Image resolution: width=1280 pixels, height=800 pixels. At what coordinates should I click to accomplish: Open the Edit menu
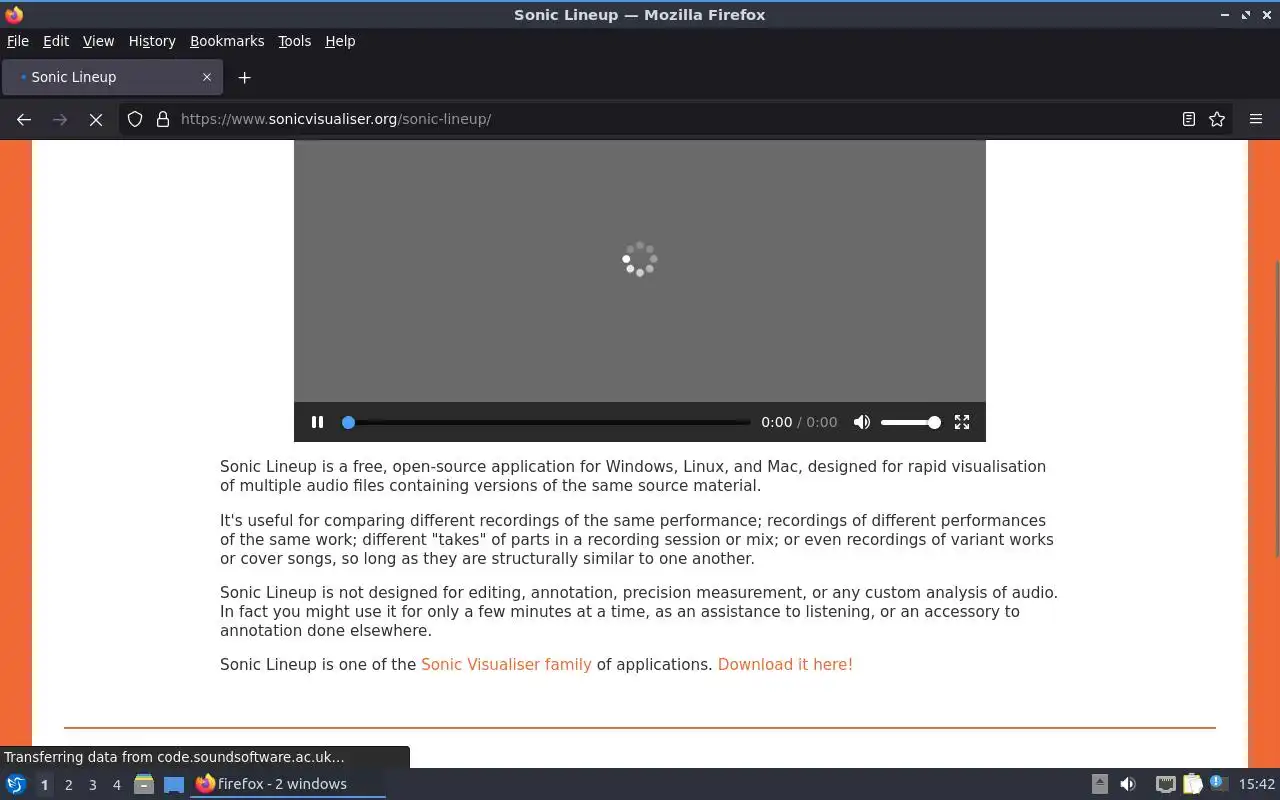click(56, 41)
